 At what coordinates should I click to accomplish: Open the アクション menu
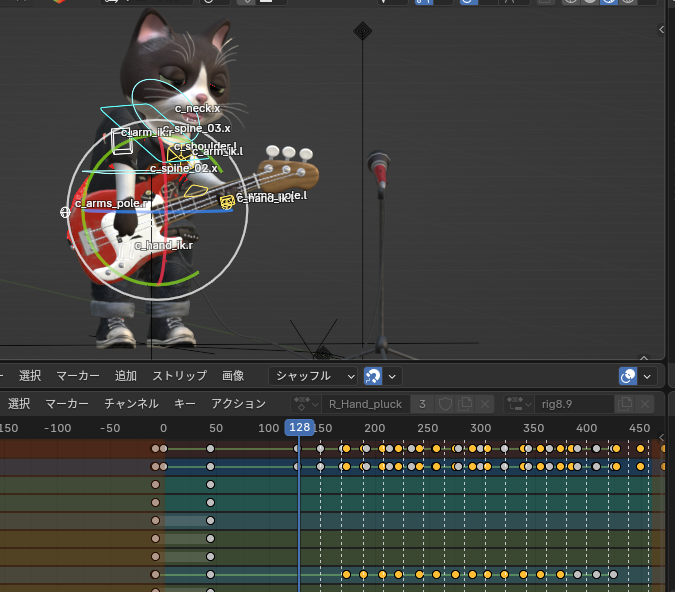(238, 403)
